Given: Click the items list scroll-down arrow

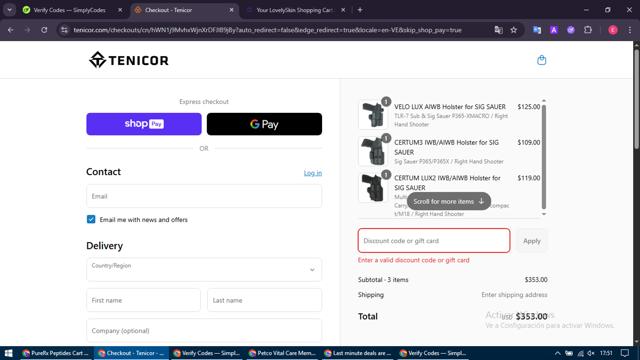Looking at the screenshot, I should pos(544,214).
